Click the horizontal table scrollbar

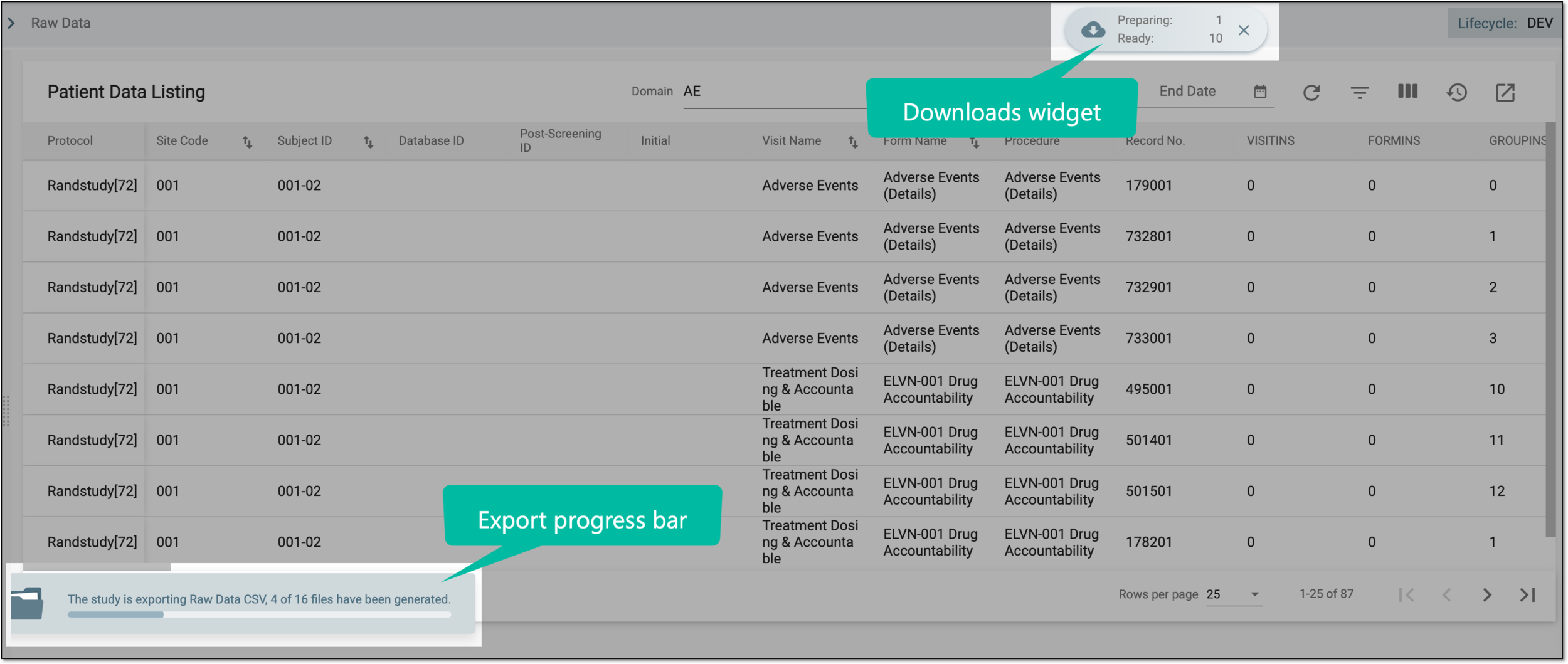click(97, 567)
